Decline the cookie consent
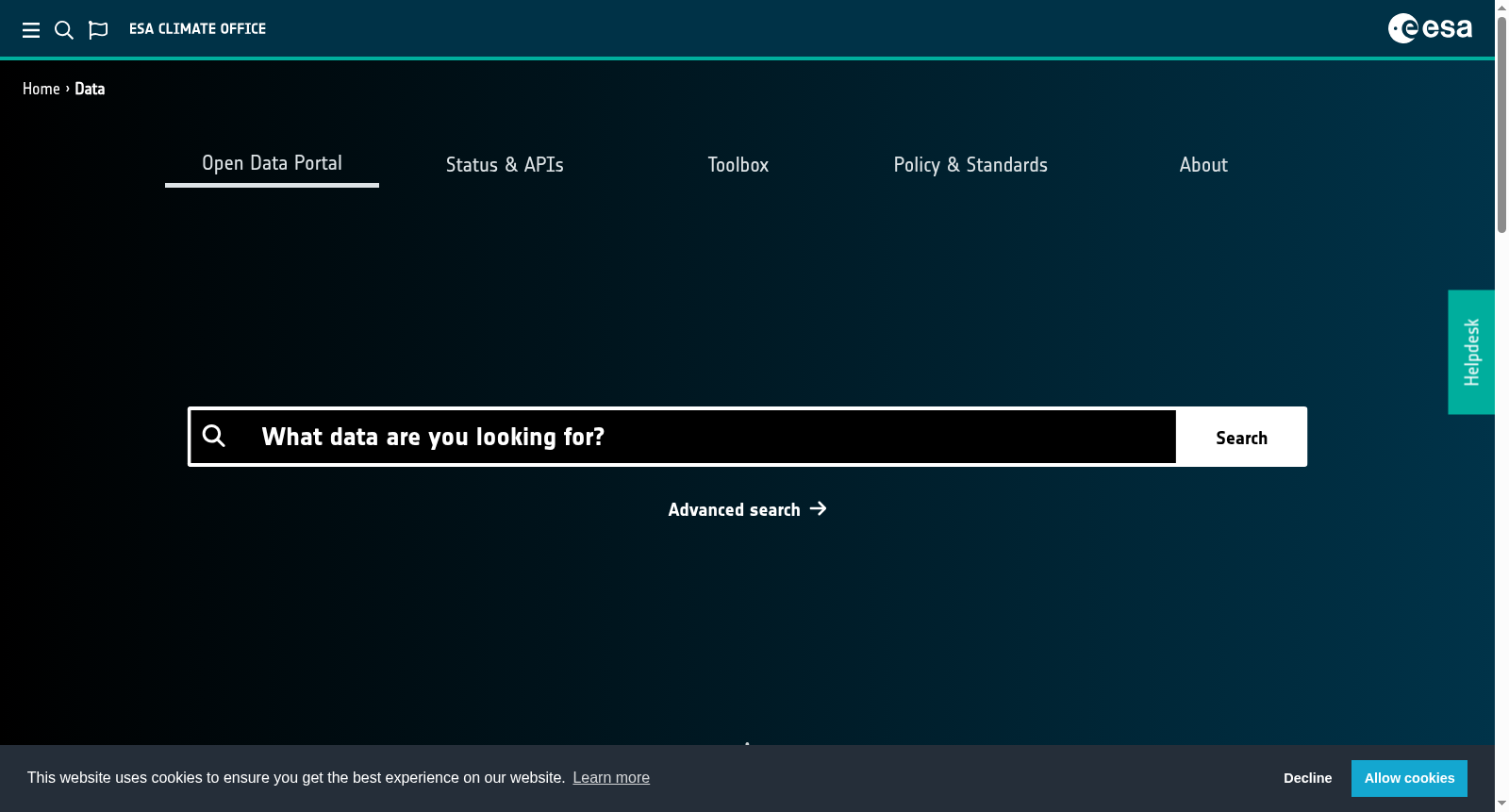The width and height of the screenshot is (1509, 812). click(x=1307, y=778)
